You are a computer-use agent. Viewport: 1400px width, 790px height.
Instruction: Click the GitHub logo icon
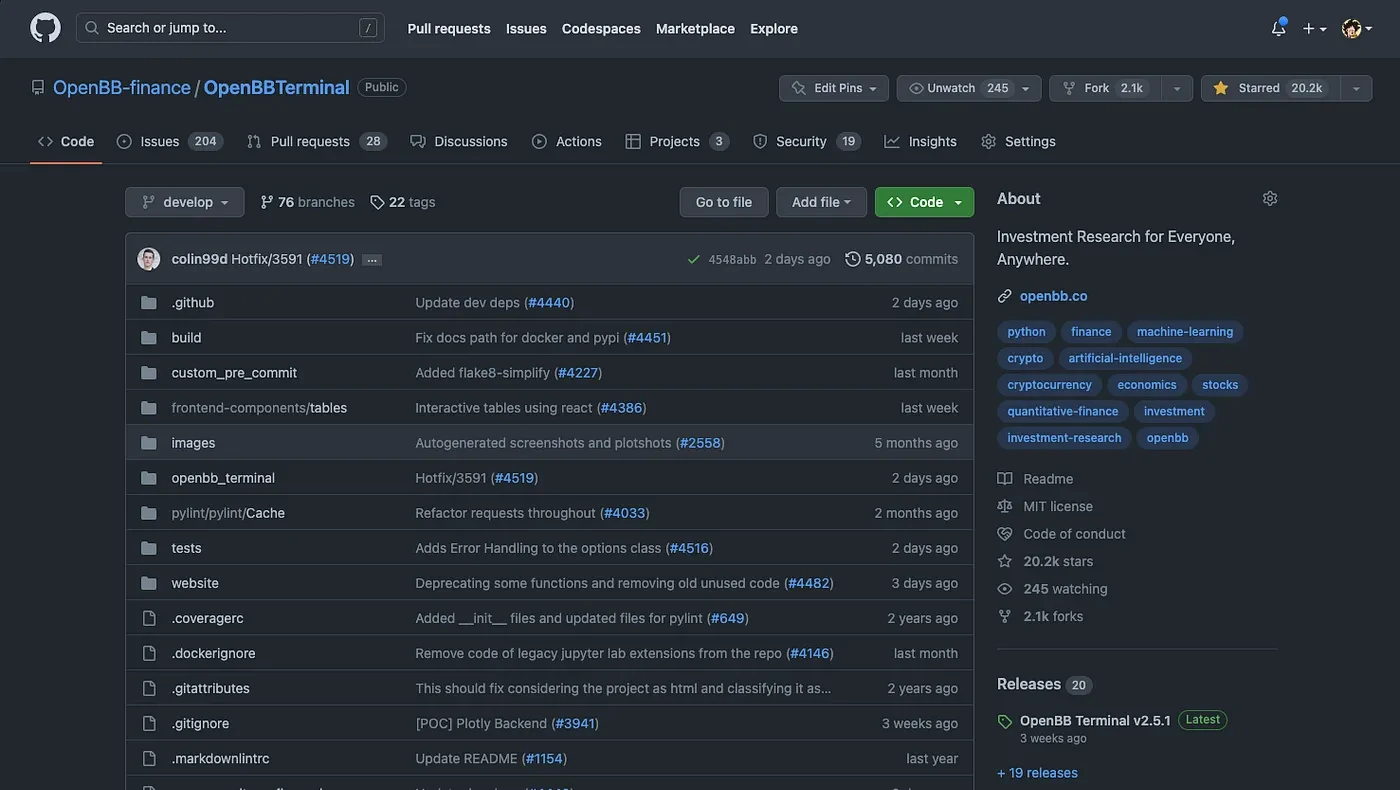click(45, 28)
